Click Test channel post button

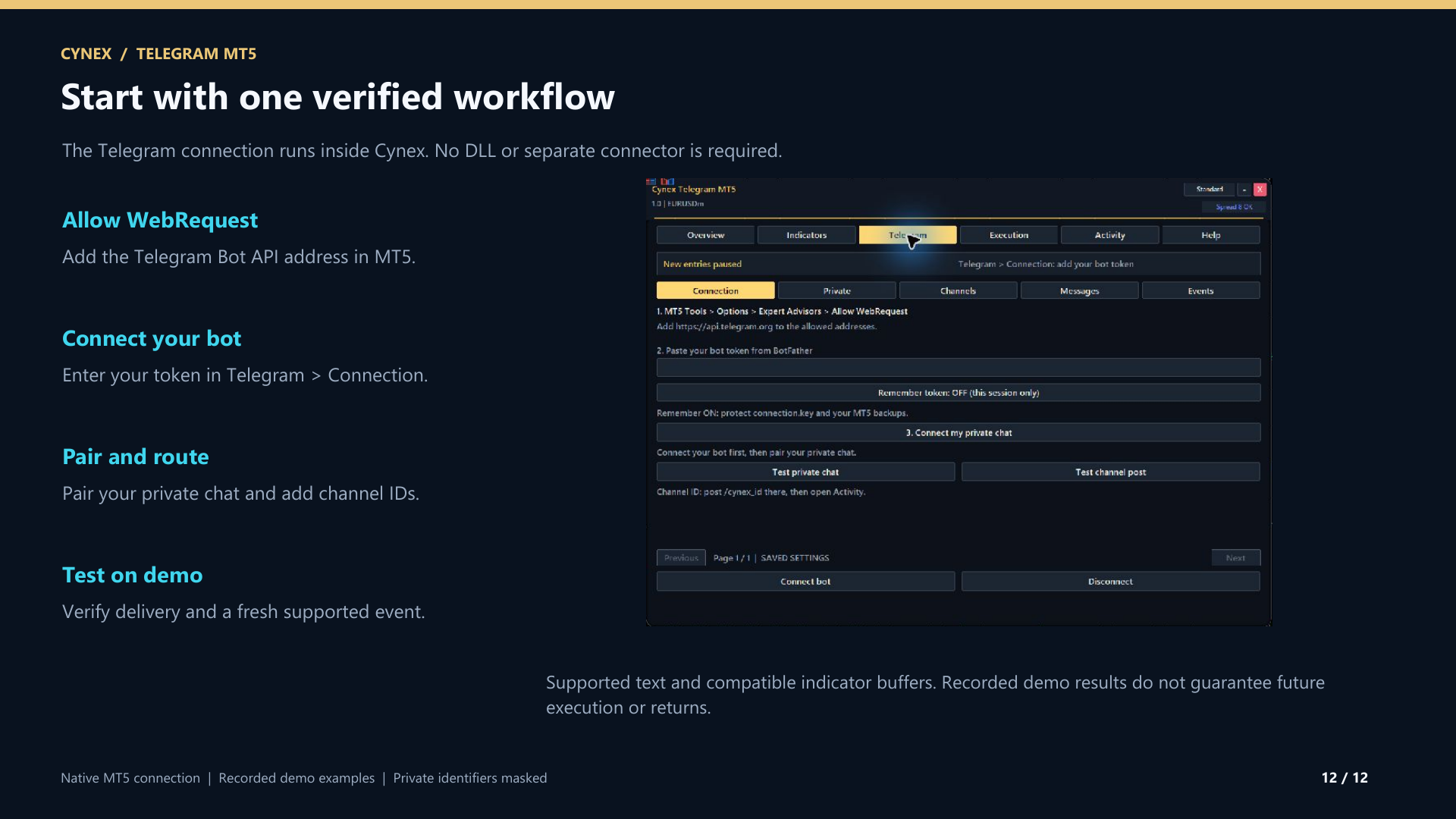click(x=1111, y=472)
